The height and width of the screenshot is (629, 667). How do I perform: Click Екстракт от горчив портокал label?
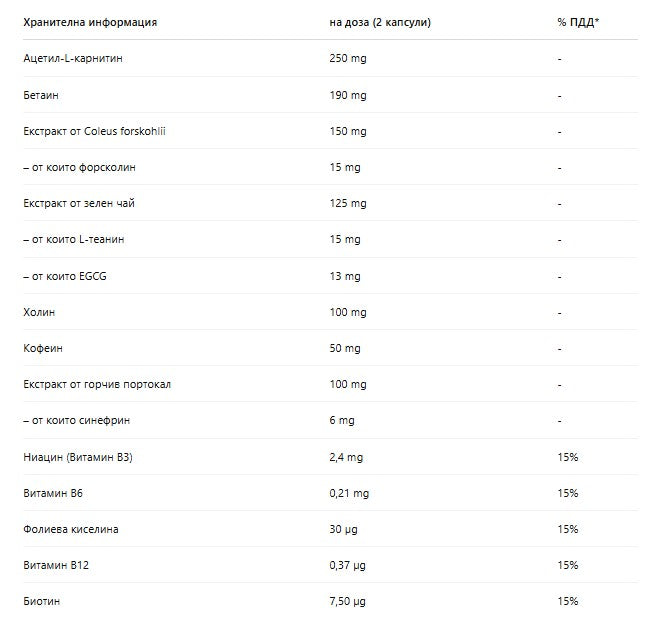click(97, 384)
